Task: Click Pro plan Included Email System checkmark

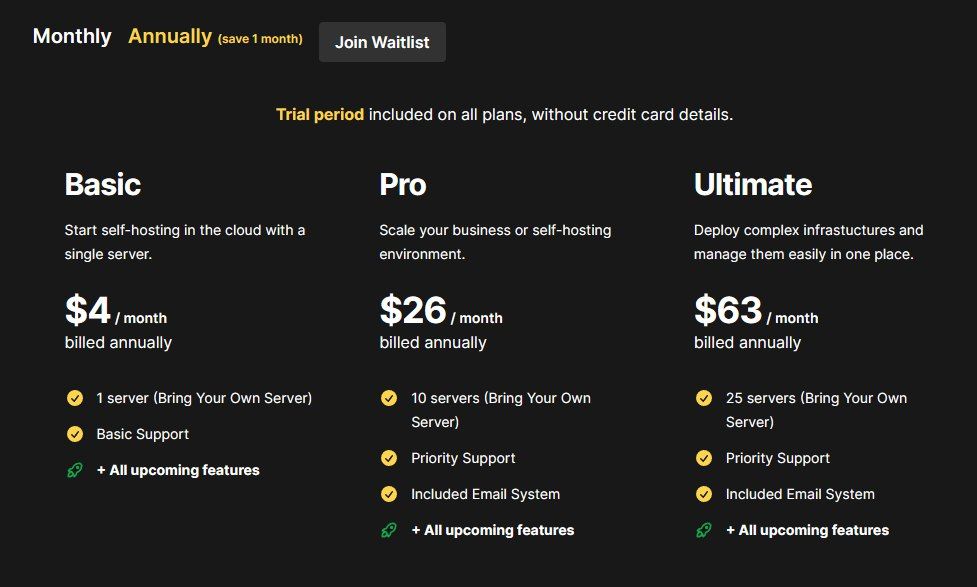Action: (389, 495)
